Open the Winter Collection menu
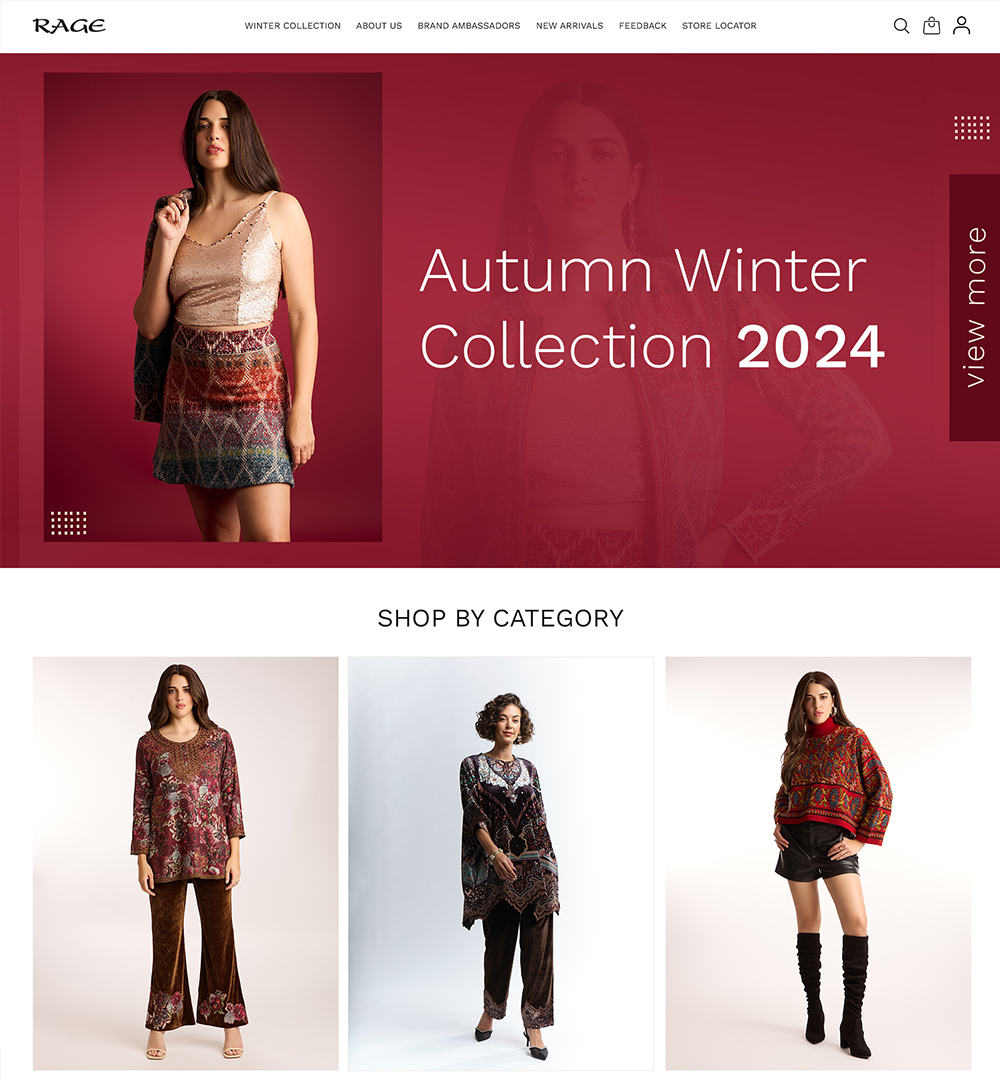This screenshot has height=1081, width=1000. [292, 26]
